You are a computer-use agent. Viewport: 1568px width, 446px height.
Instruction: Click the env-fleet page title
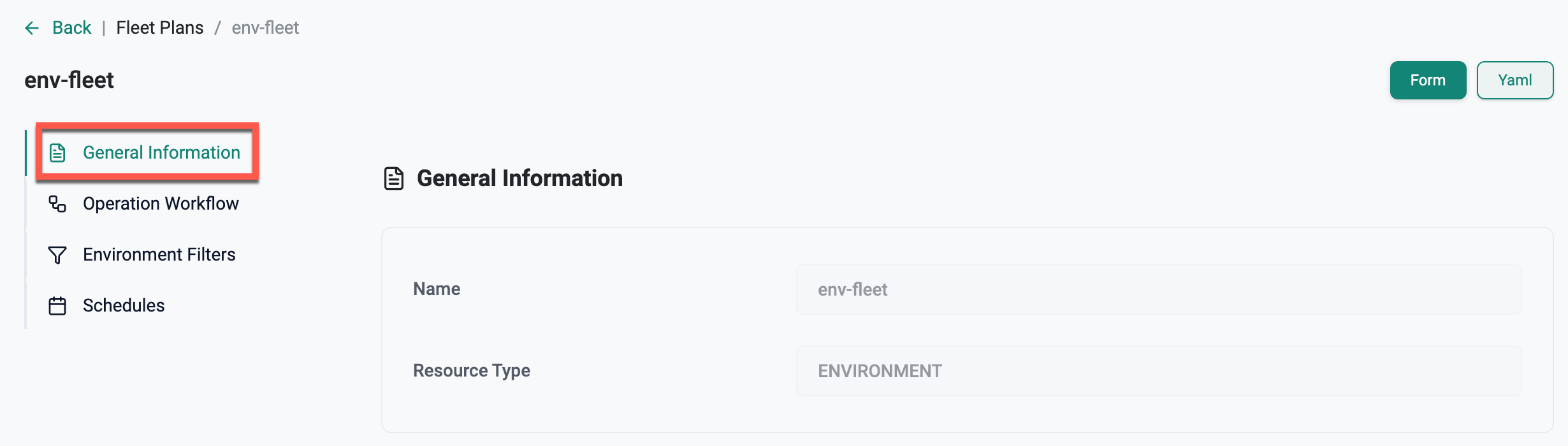(x=69, y=80)
